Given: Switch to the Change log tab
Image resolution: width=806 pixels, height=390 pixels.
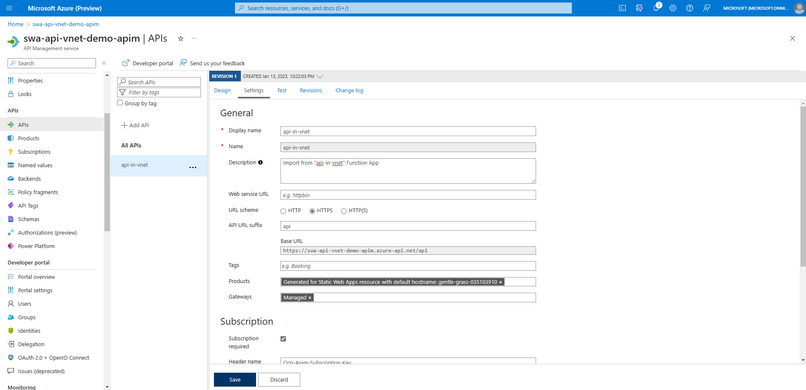Looking at the screenshot, I should [350, 90].
